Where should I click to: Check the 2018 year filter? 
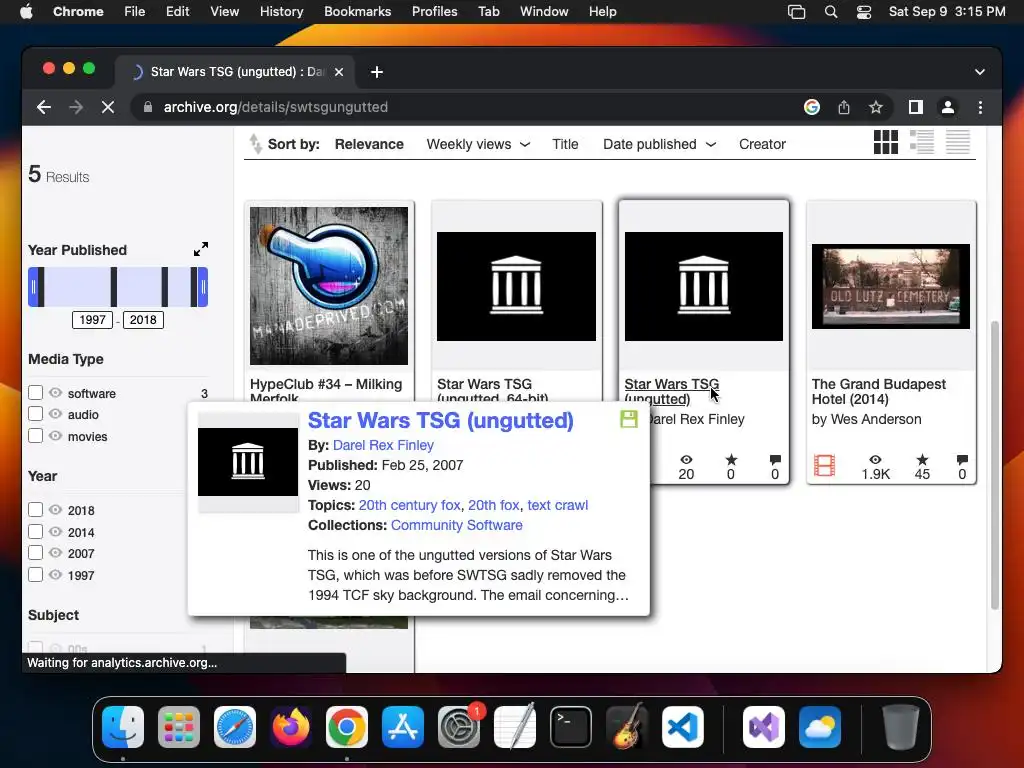(x=35, y=509)
